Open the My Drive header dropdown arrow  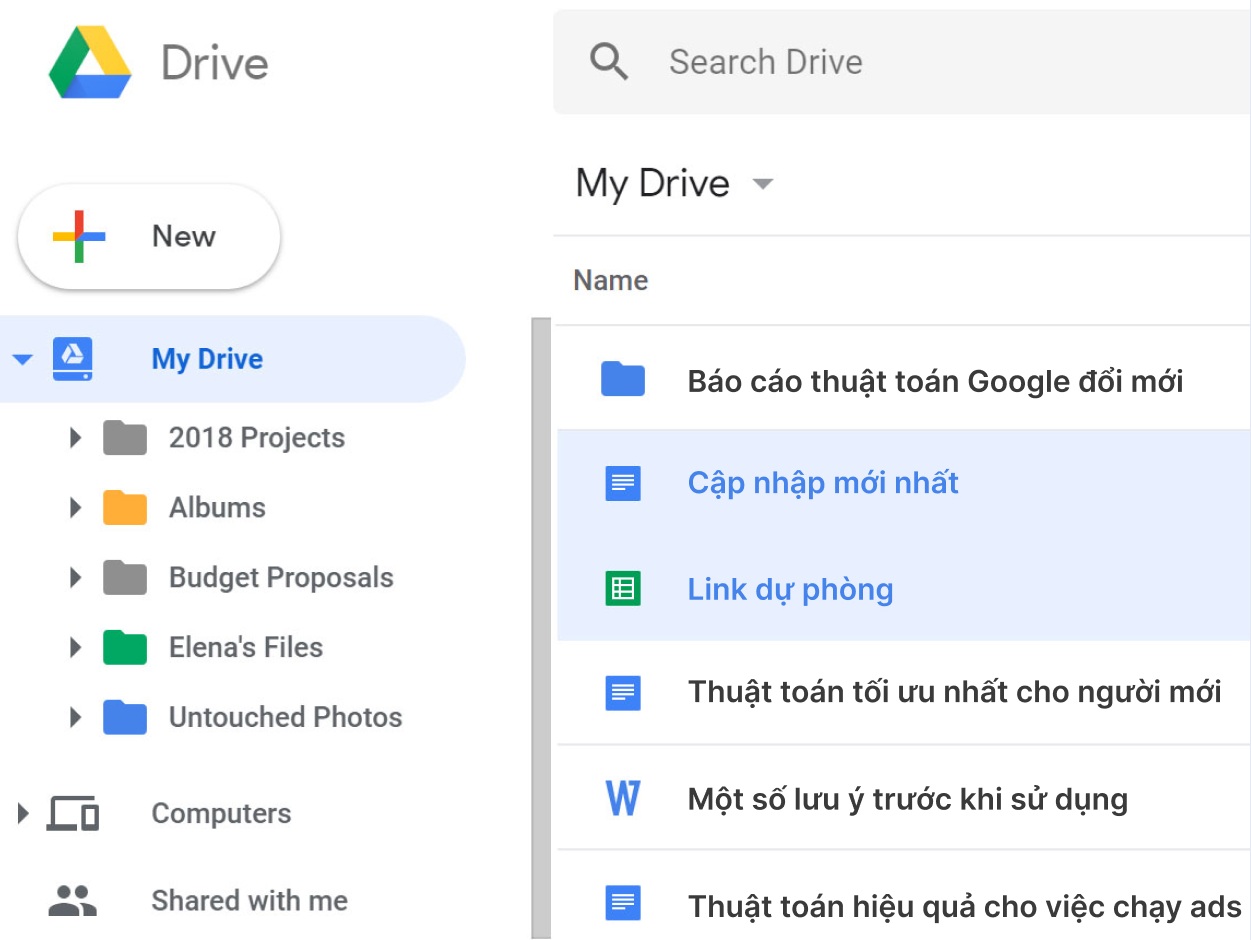763,184
